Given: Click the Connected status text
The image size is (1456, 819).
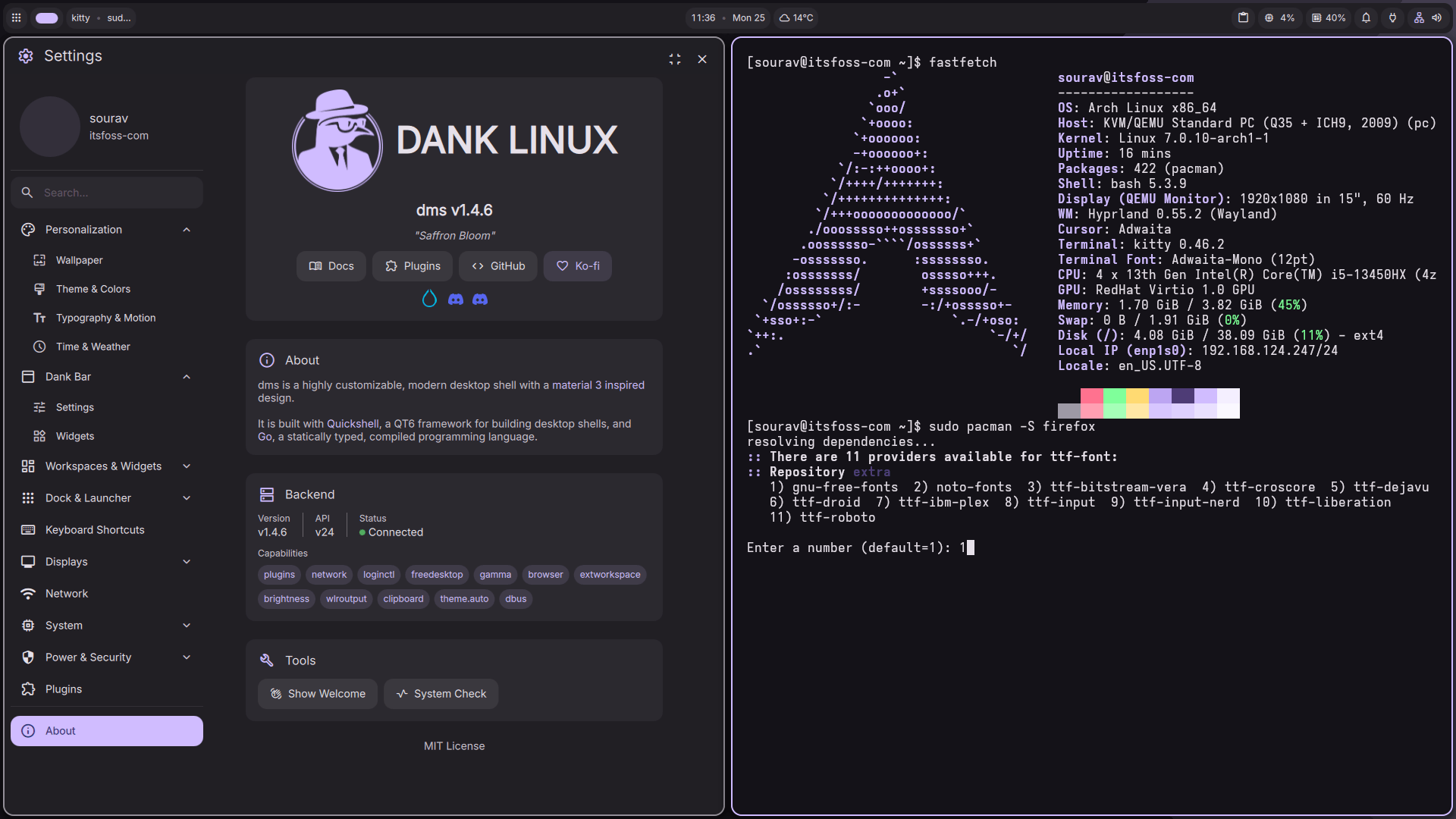Looking at the screenshot, I should 396,532.
